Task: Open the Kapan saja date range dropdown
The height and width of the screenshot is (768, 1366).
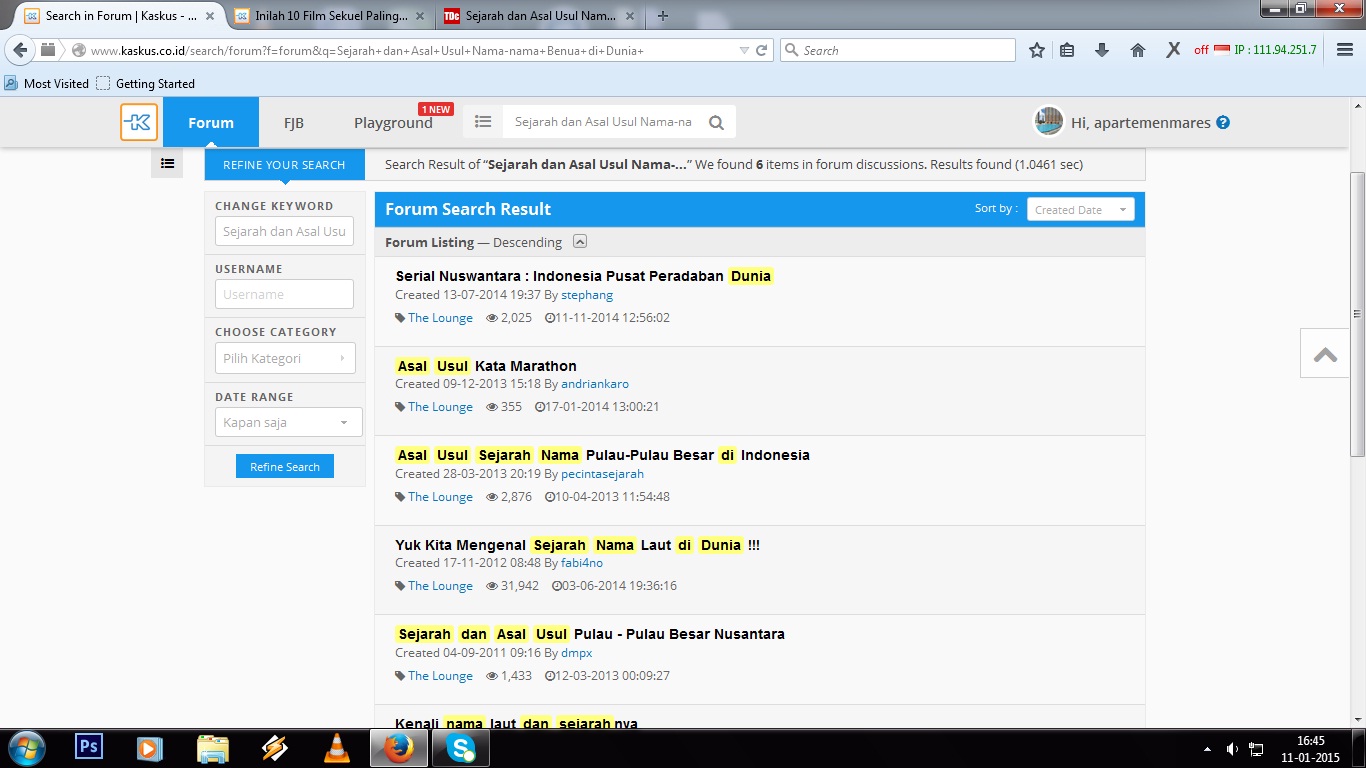Action: pos(288,422)
